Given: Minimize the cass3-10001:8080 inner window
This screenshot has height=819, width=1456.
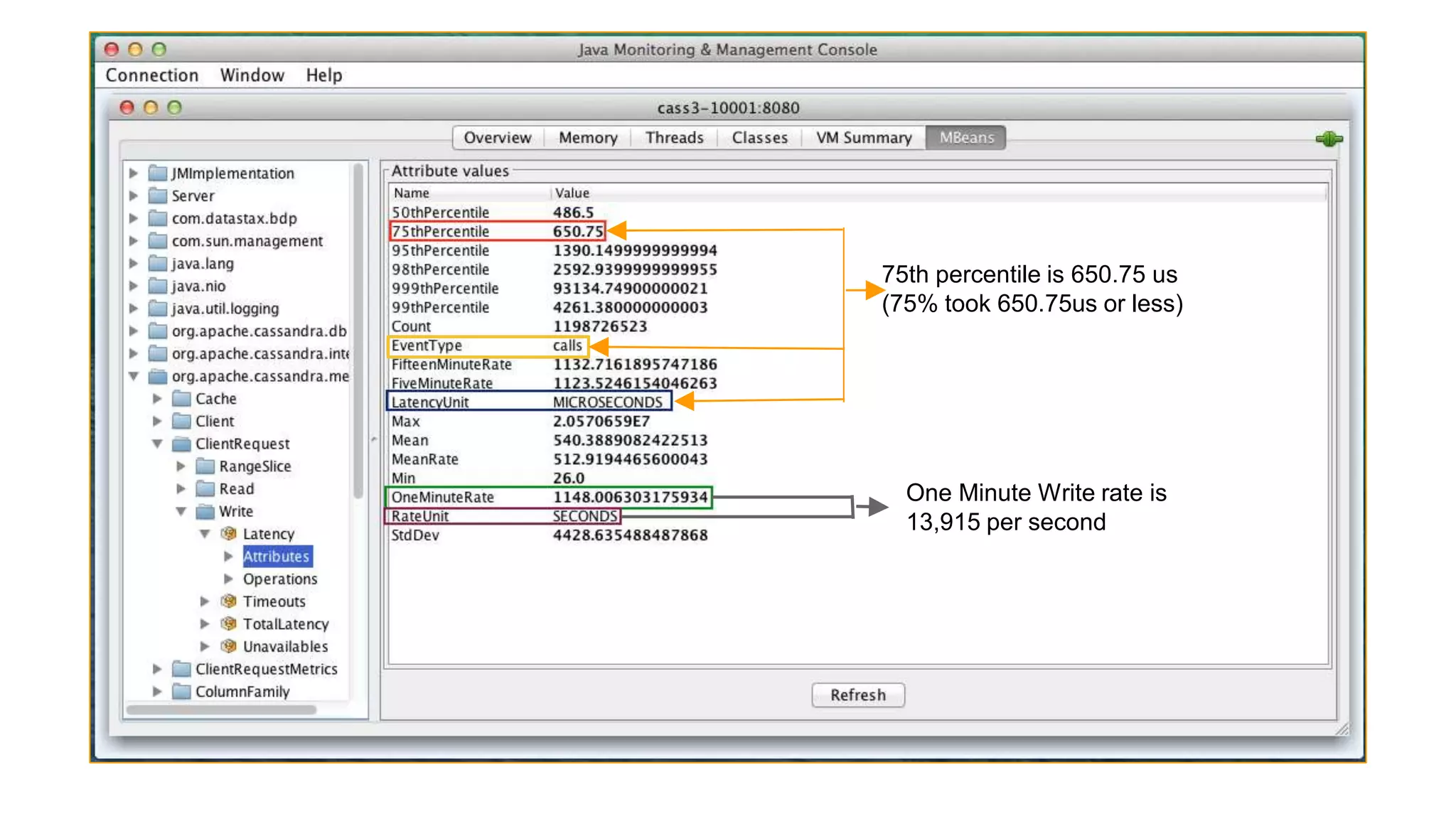Looking at the screenshot, I should point(151,107).
